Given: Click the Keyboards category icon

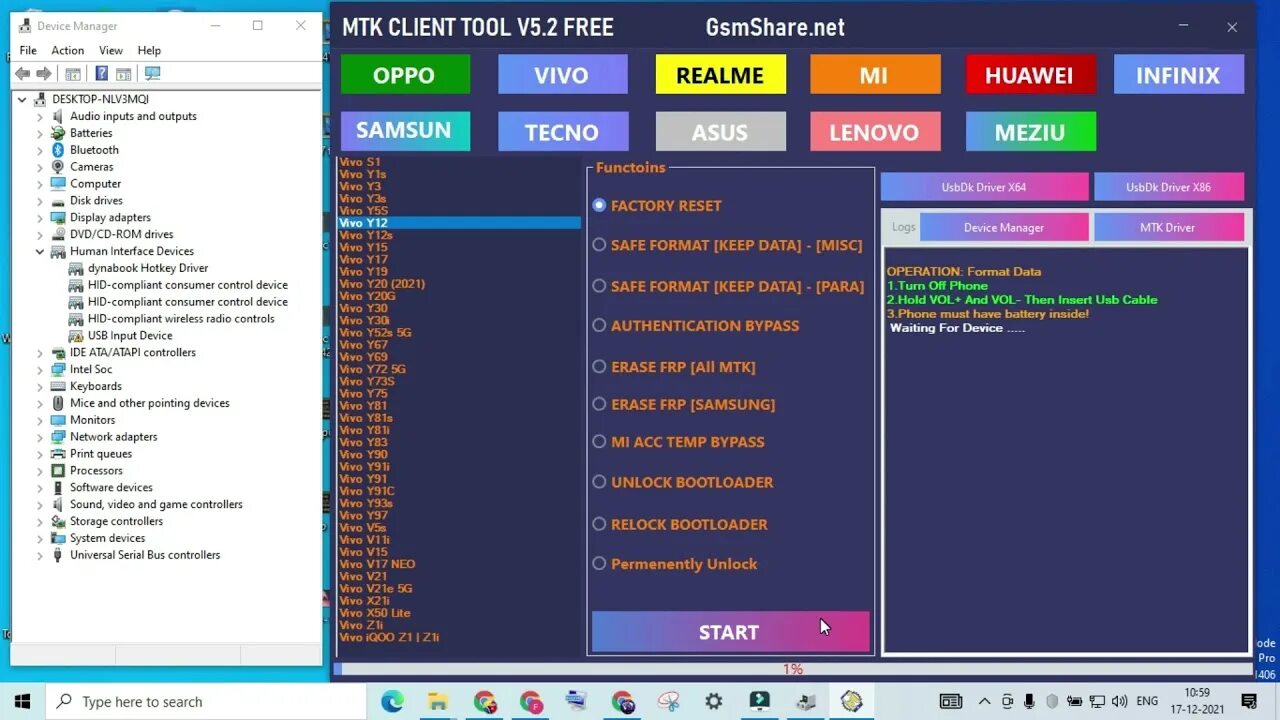Looking at the screenshot, I should [x=58, y=386].
